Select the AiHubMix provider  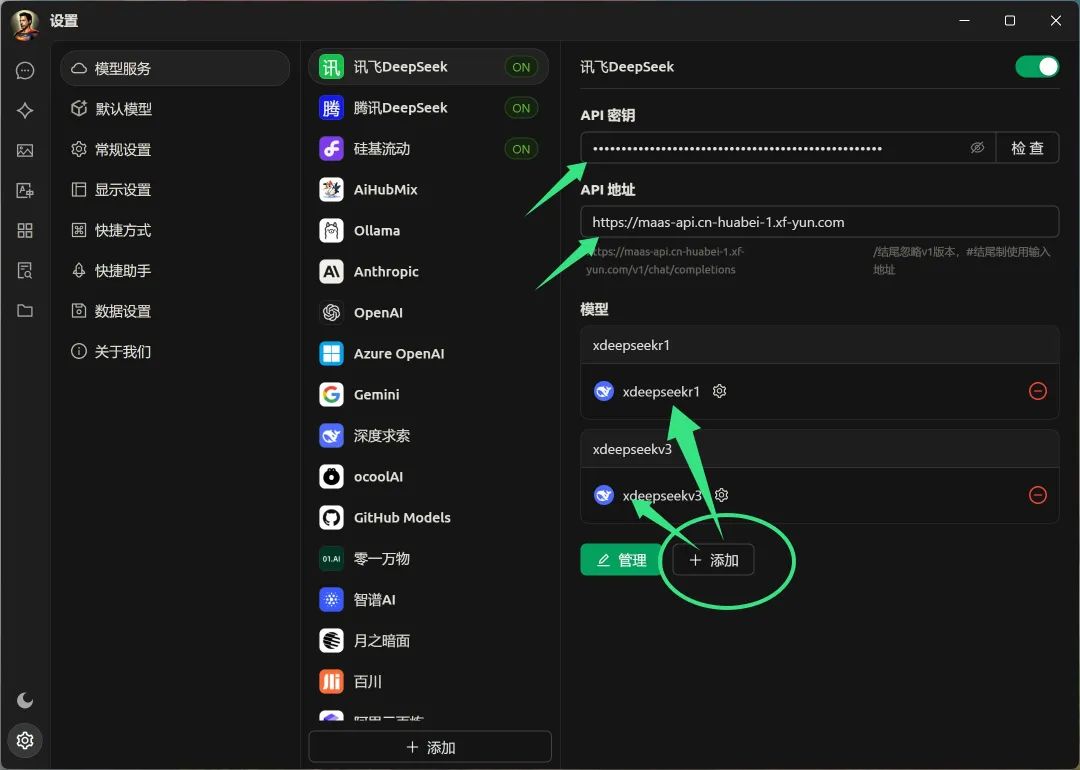tap(428, 189)
